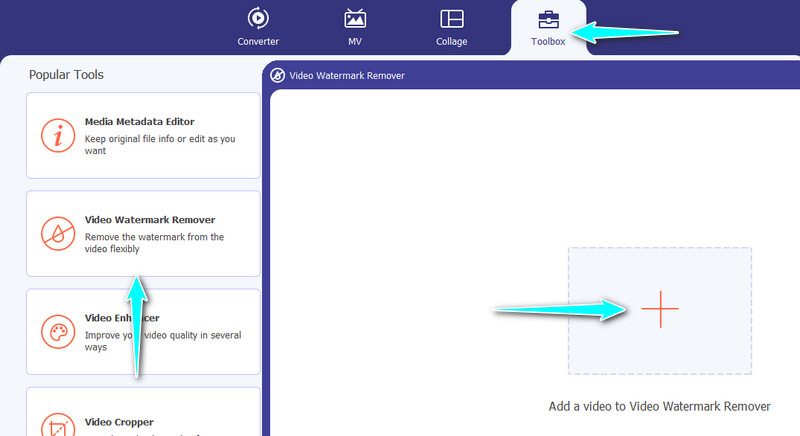Viewport: 800px width, 436px height.
Task: Select the Collage tab label
Action: pos(451,42)
